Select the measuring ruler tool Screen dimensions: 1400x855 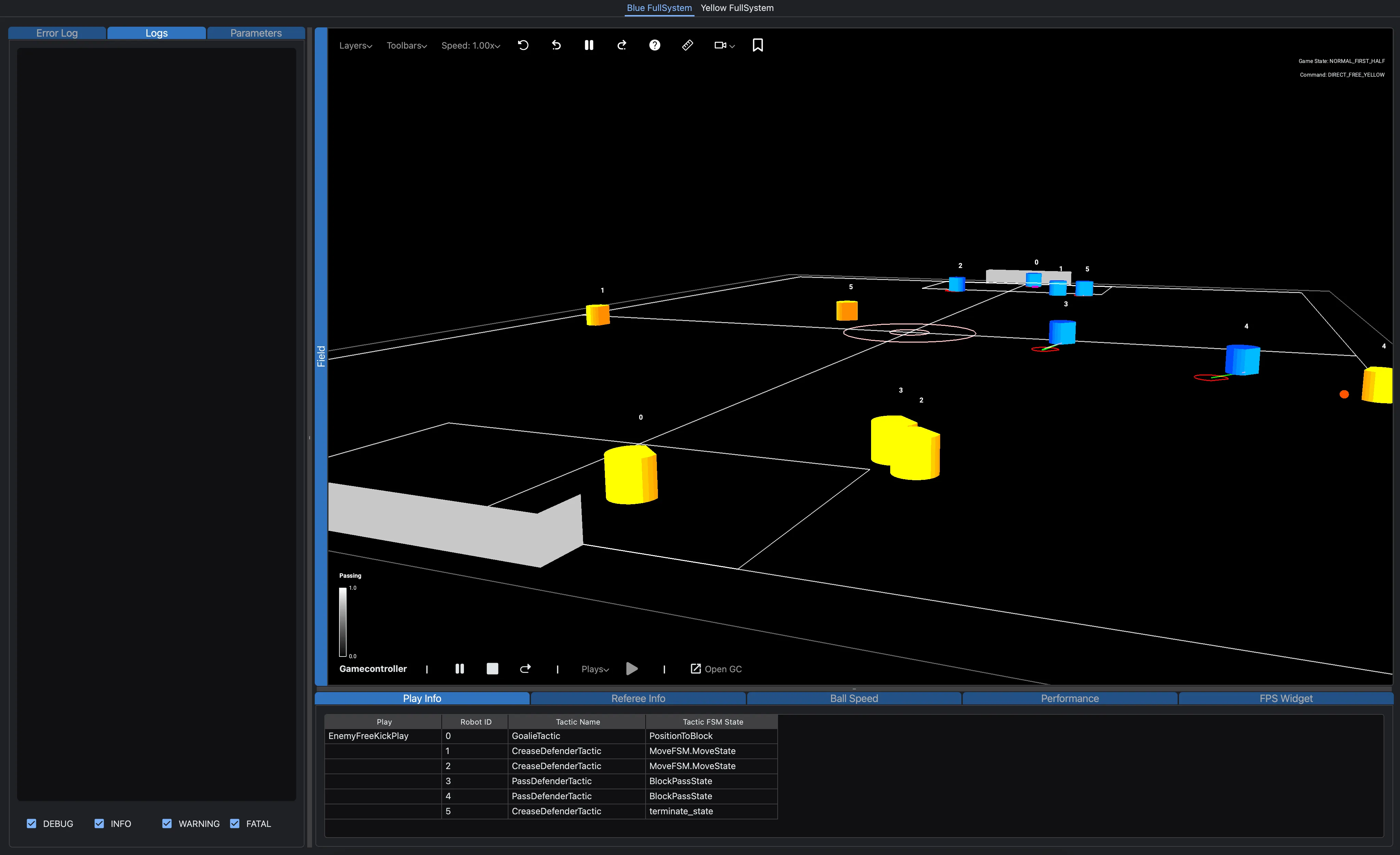tap(687, 45)
